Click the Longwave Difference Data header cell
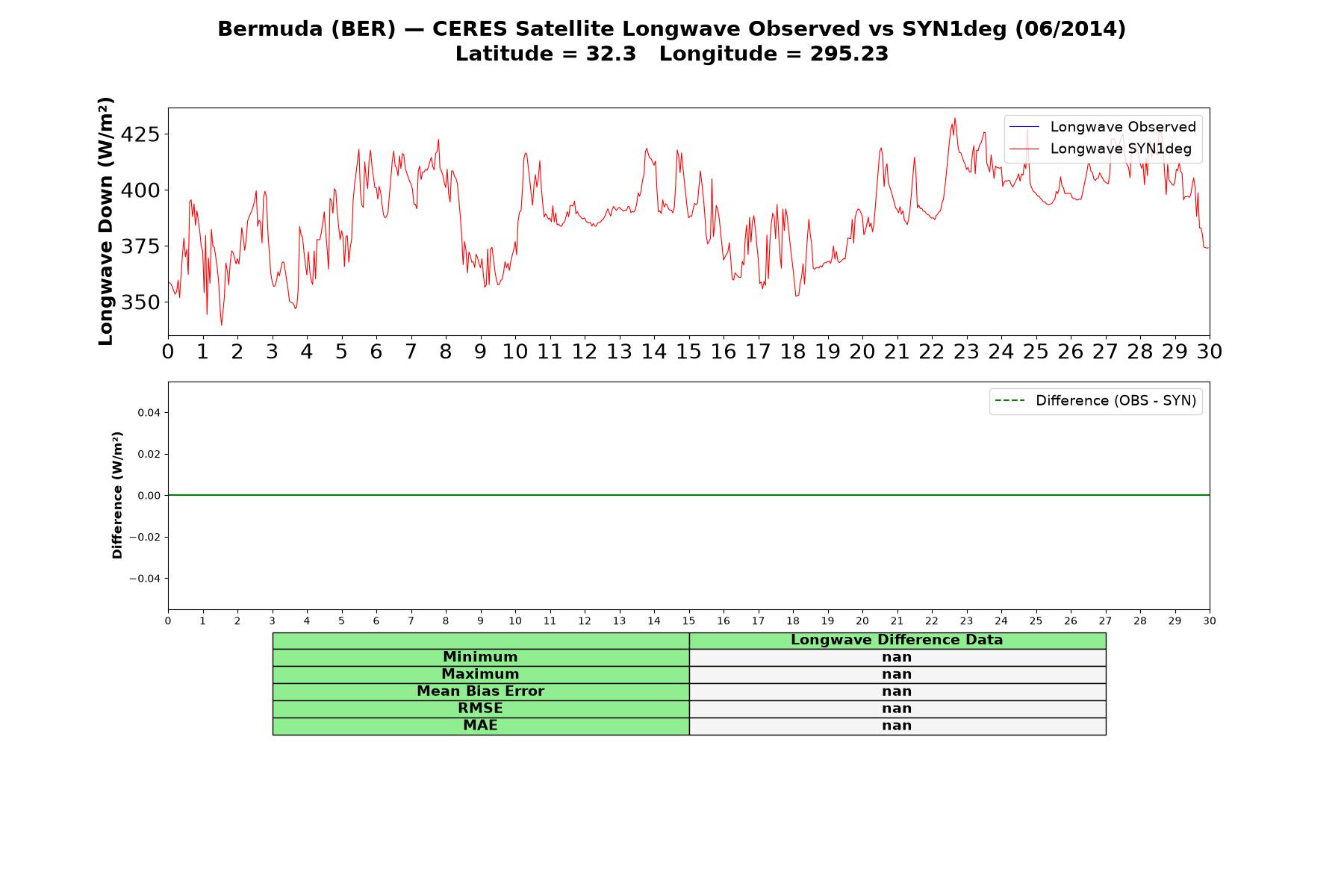Image resolution: width=1344 pixels, height=896 pixels. tap(897, 640)
